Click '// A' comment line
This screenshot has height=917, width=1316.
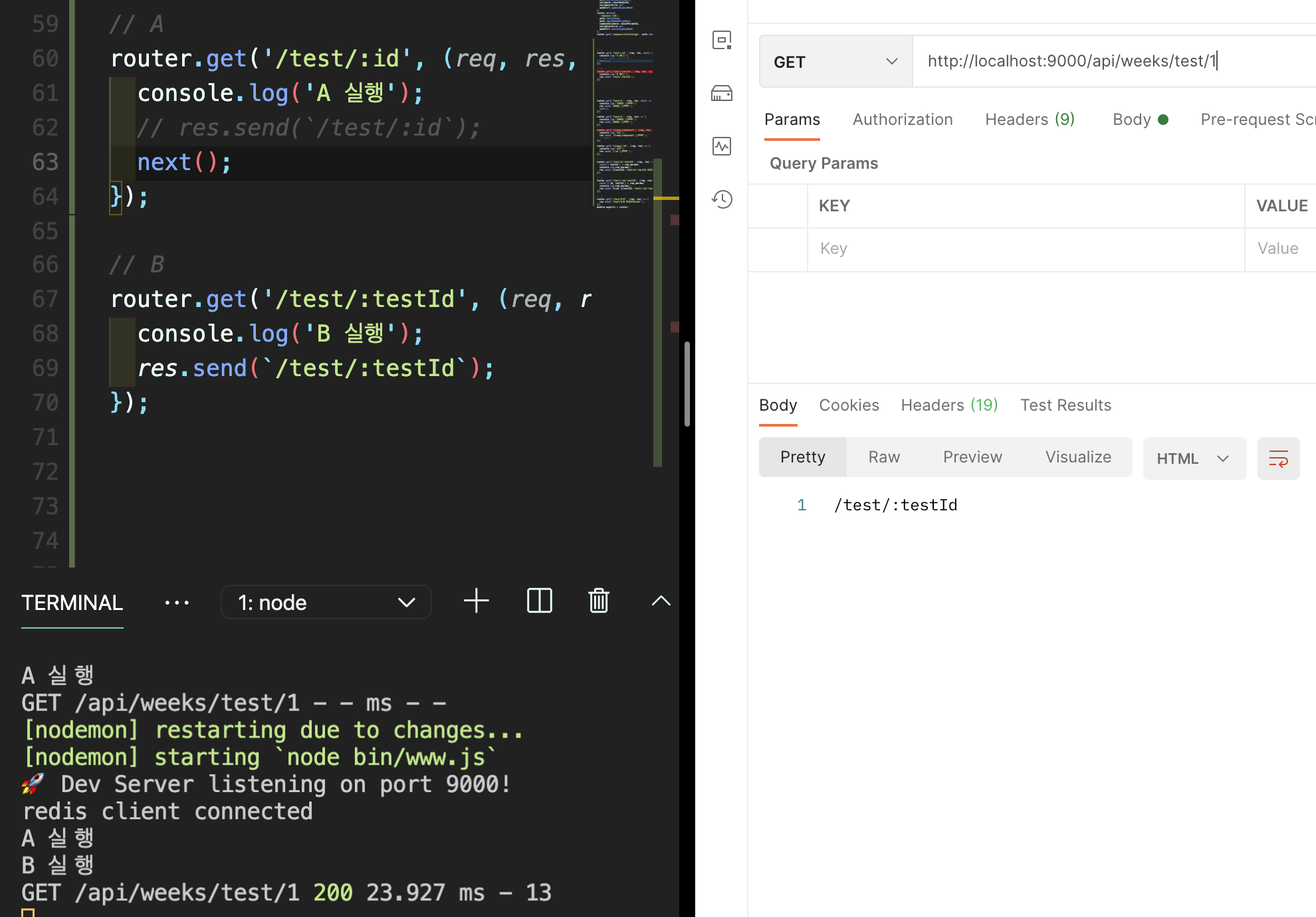(x=136, y=25)
